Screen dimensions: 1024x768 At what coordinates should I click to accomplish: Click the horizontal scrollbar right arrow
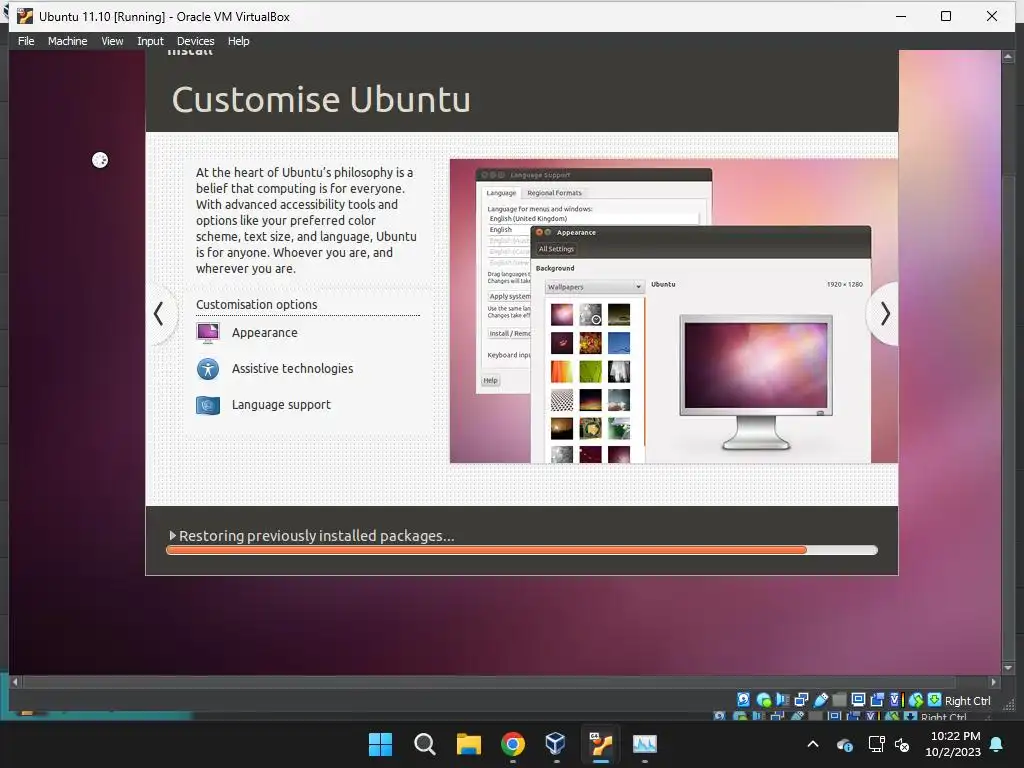pos(993,682)
